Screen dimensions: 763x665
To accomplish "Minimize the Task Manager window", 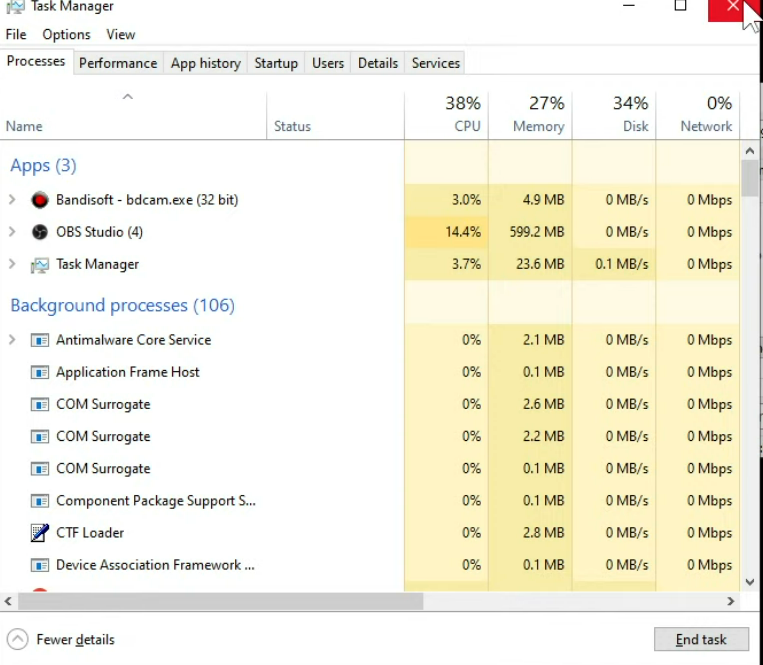I will (629, 6).
